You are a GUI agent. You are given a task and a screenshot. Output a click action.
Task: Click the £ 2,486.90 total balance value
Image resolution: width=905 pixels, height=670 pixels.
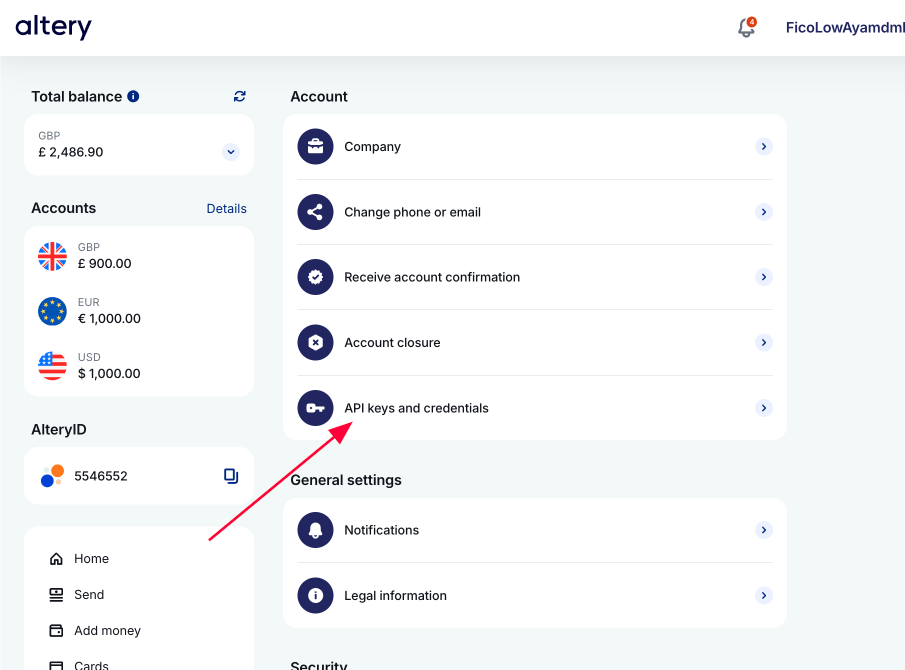tap(70, 152)
